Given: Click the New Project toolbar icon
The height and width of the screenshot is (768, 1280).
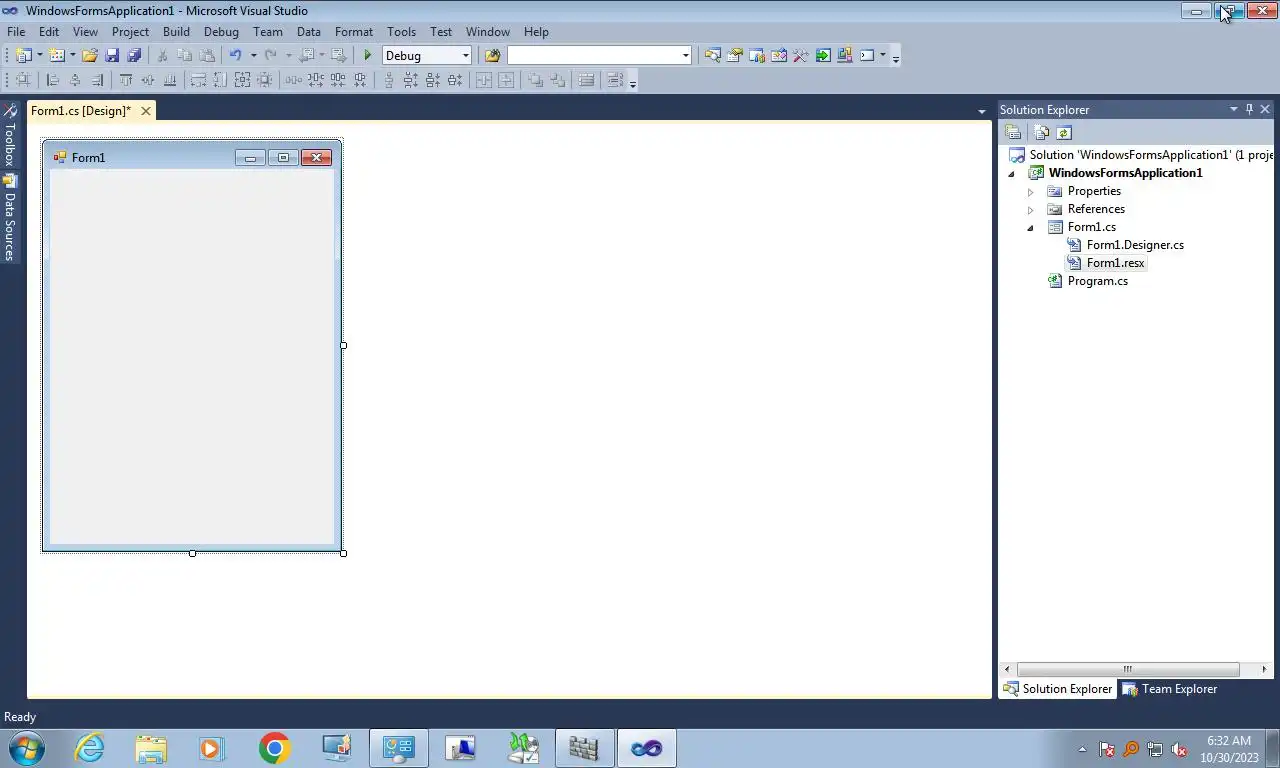Looking at the screenshot, I should click(22, 56).
